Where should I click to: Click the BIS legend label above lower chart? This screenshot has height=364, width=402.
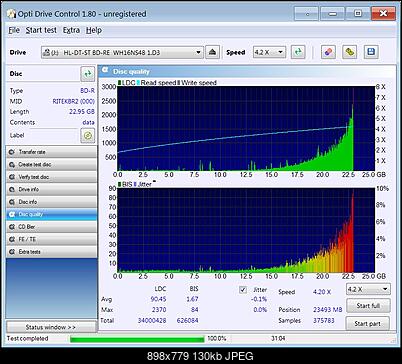pos(127,184)
